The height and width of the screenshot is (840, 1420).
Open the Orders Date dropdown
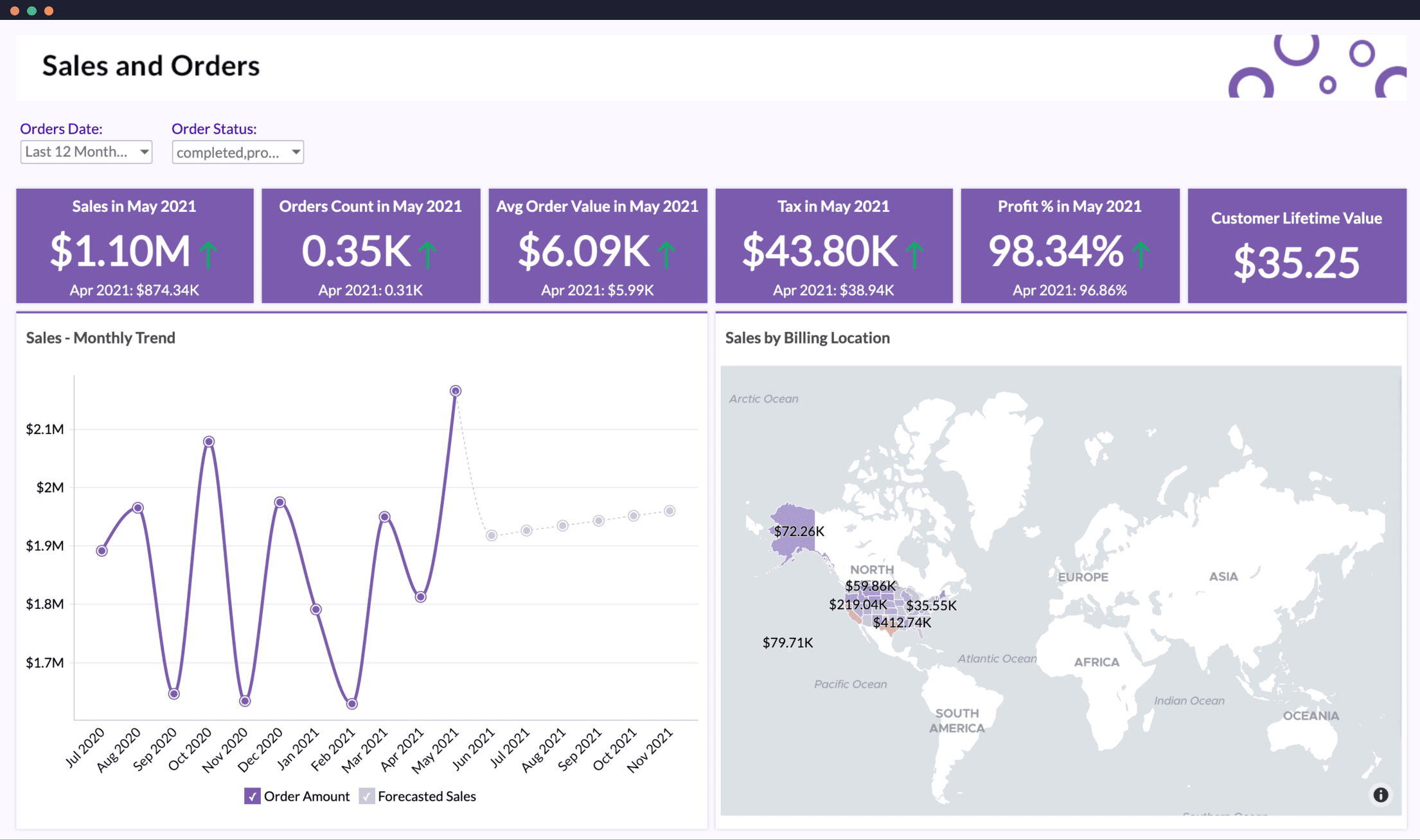86,152
